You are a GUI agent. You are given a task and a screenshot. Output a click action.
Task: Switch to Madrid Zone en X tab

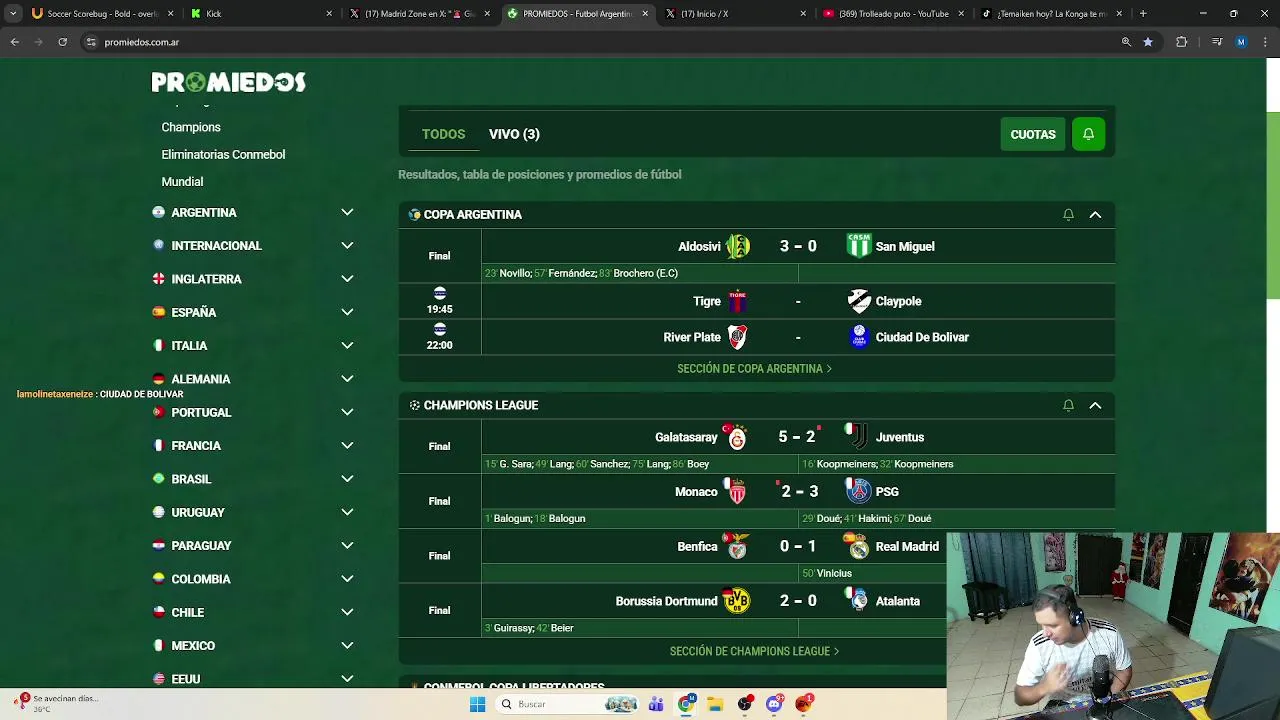tap(419, 14)
